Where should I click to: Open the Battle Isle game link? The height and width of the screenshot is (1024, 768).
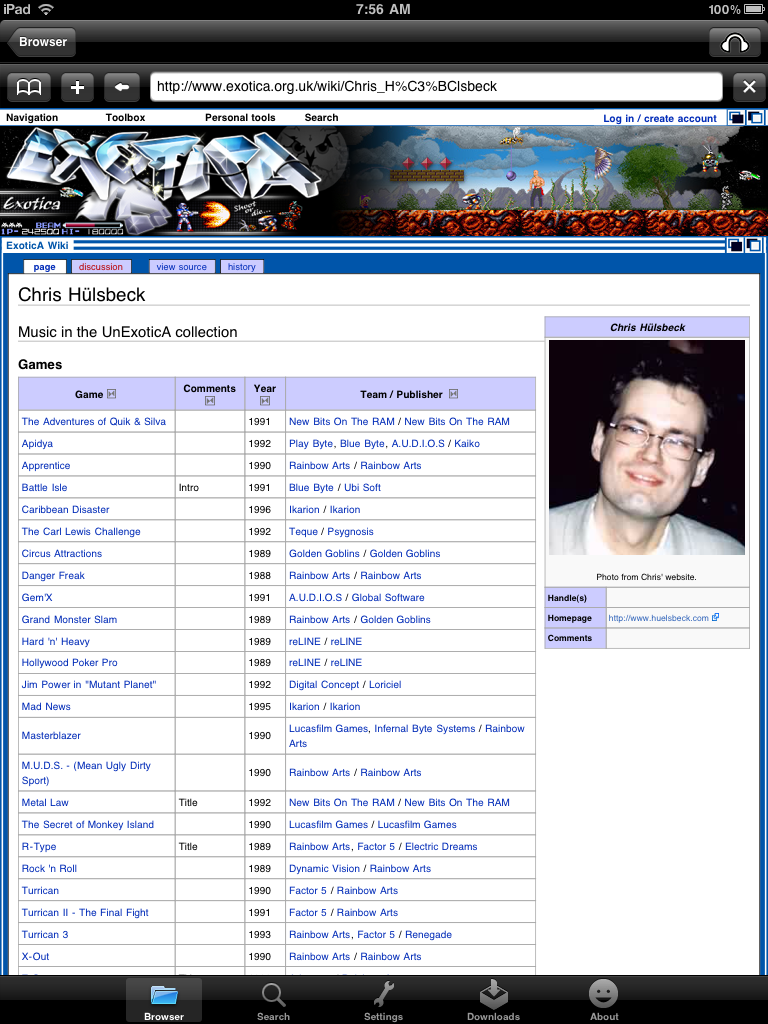44,487
